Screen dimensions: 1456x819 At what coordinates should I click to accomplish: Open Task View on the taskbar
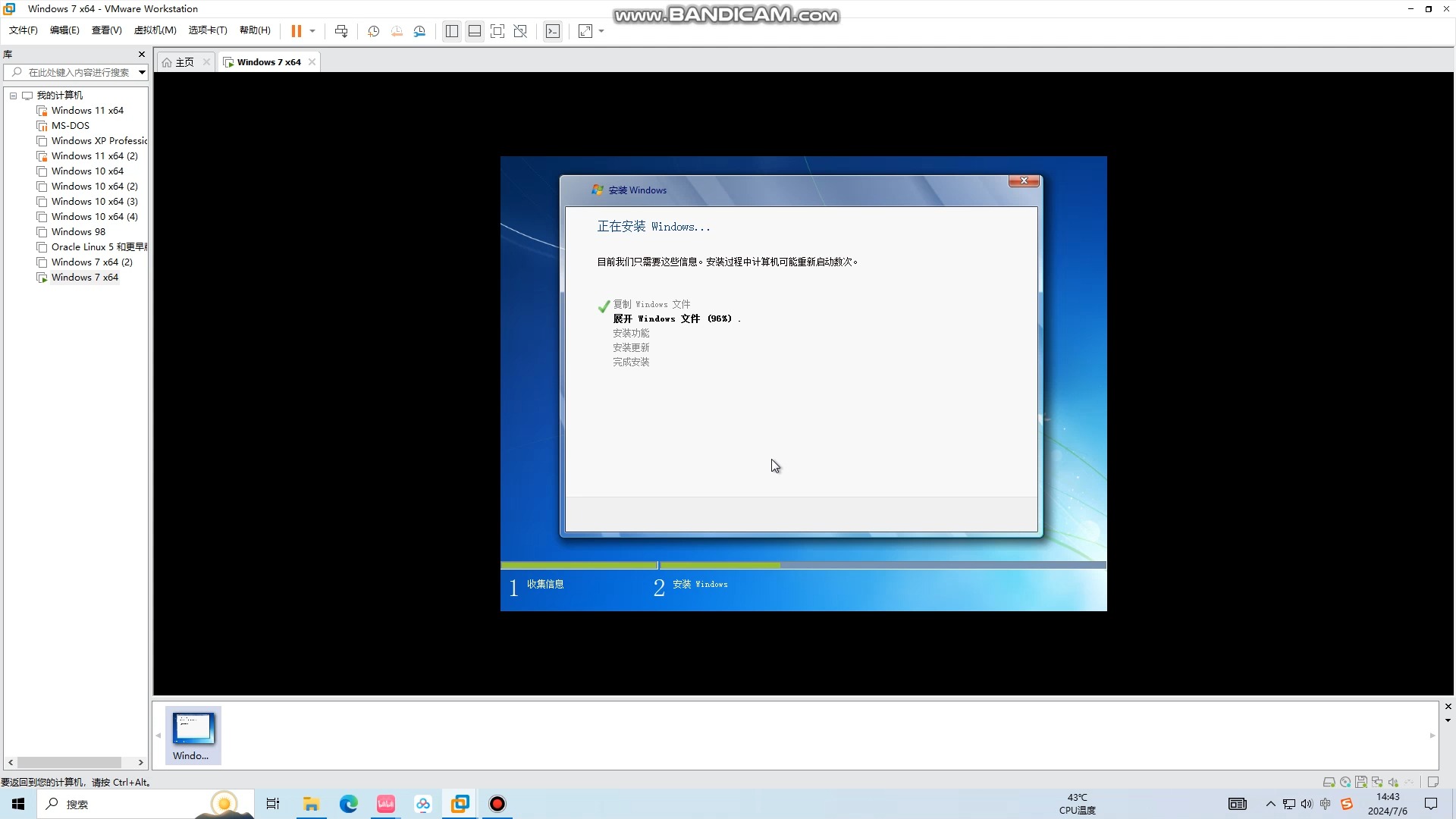(273, 804)
